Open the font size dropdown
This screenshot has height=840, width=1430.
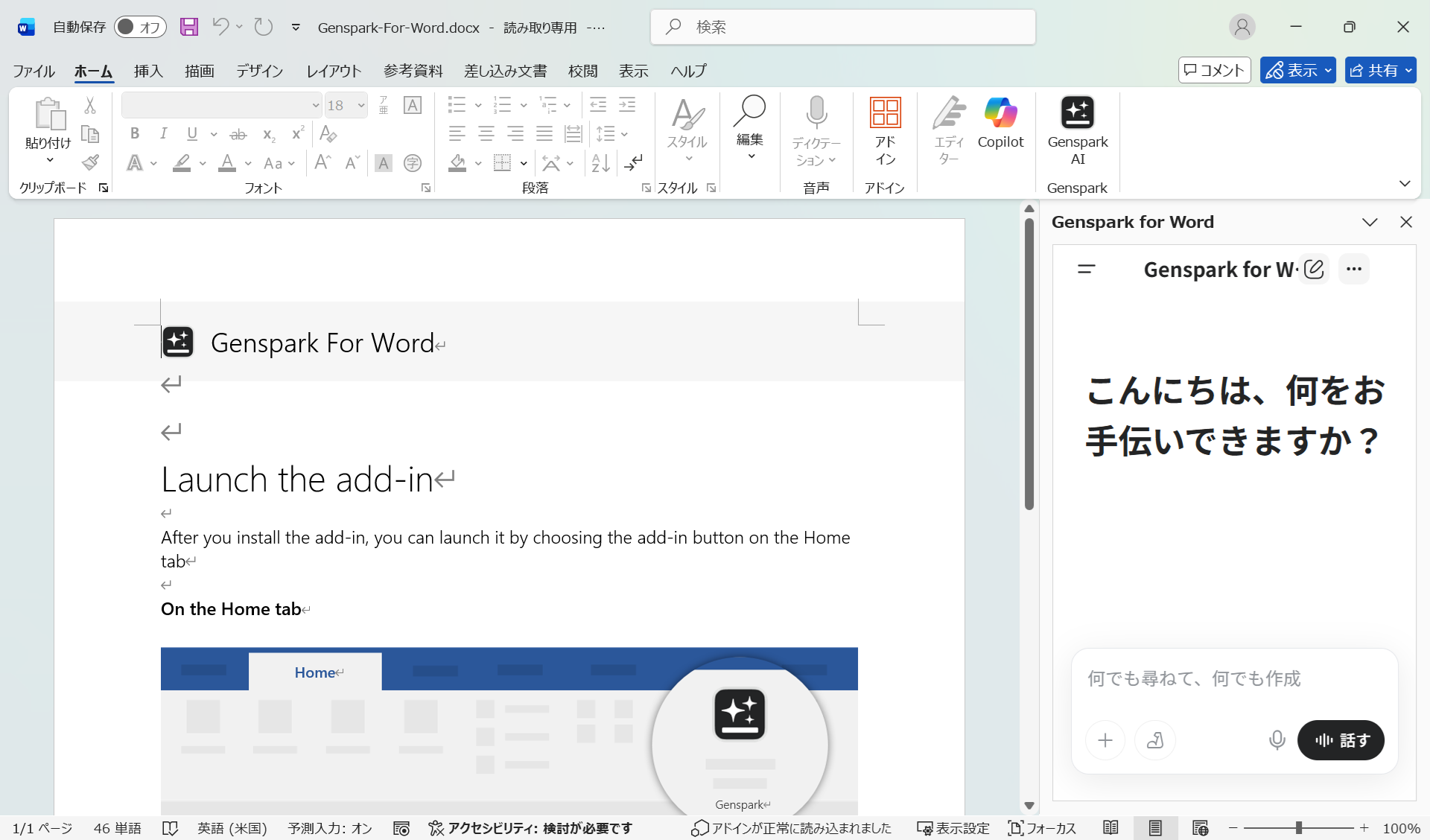point(360,105)
